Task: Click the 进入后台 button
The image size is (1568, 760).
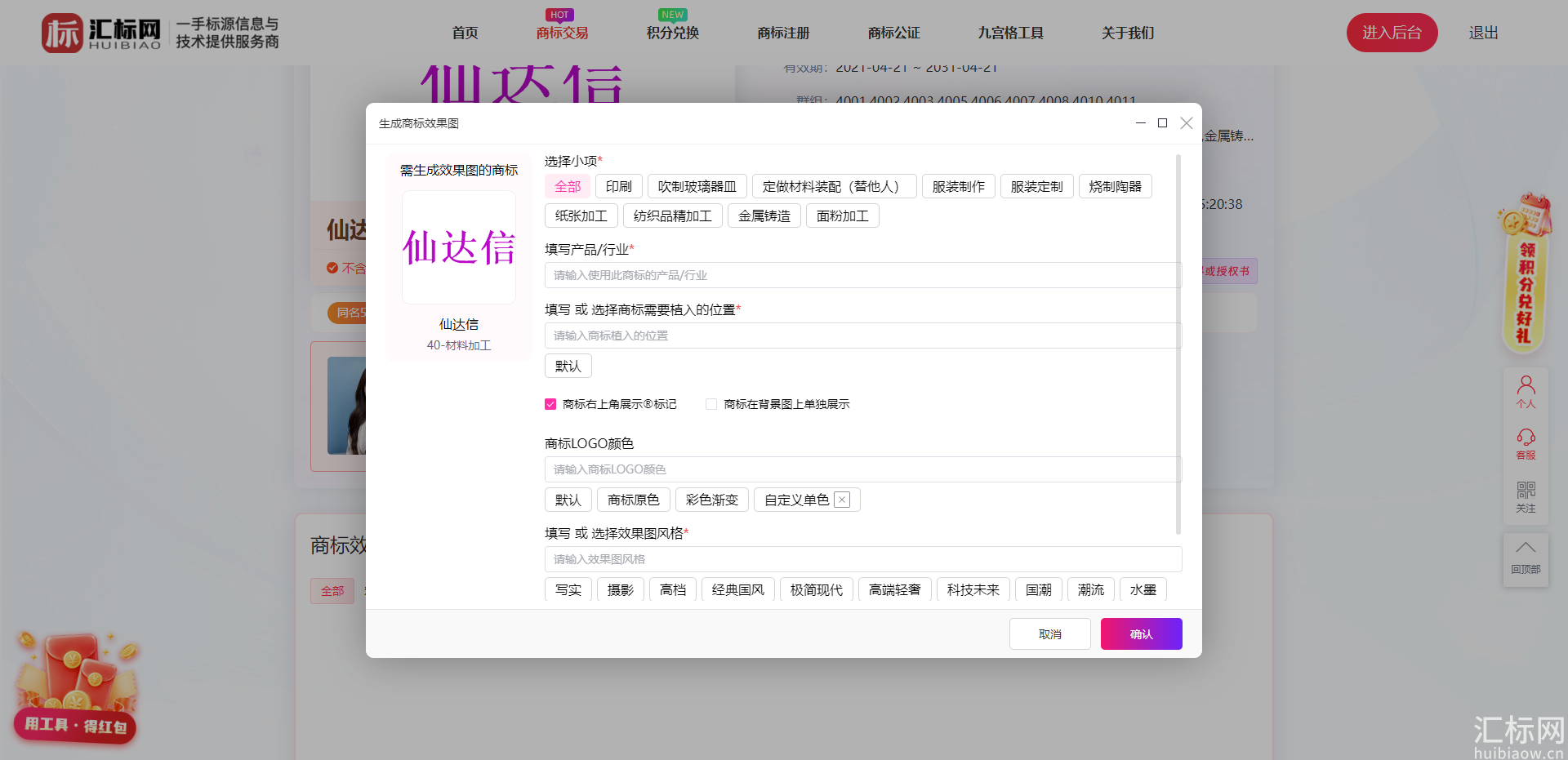Action: click(x=1392, y=33)
